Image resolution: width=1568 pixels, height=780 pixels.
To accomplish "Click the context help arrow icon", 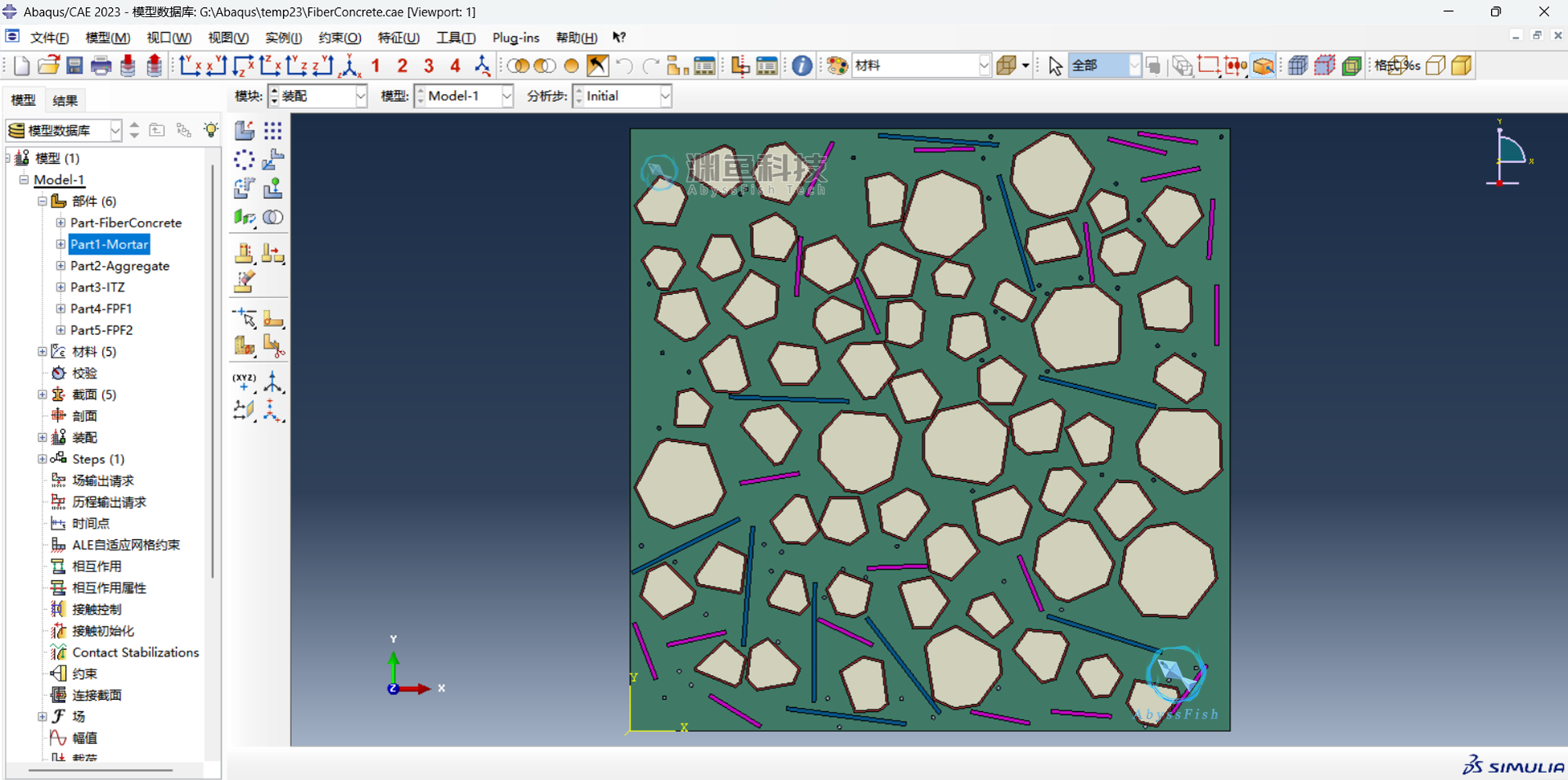I will click(x=619, y=38).
